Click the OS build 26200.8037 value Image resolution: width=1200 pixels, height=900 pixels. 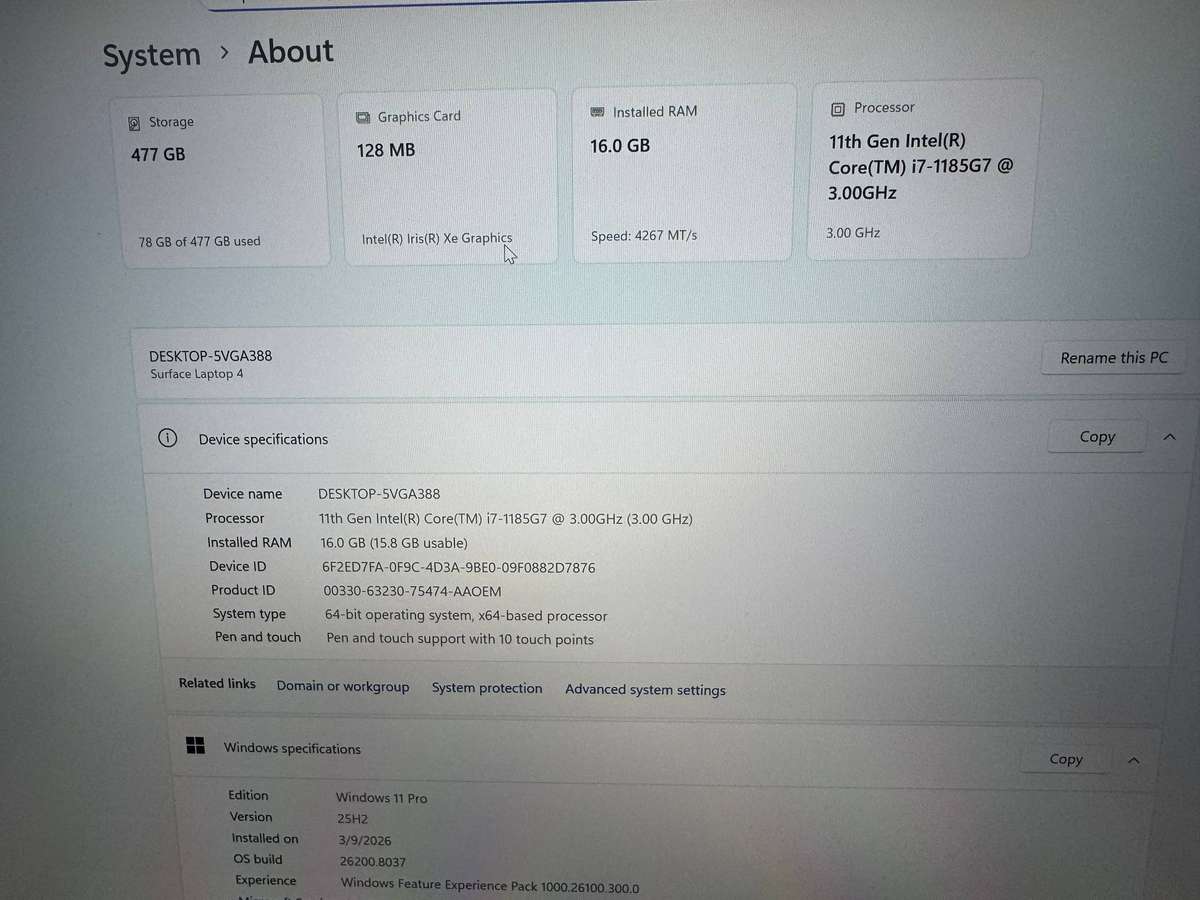coord(373,861)
